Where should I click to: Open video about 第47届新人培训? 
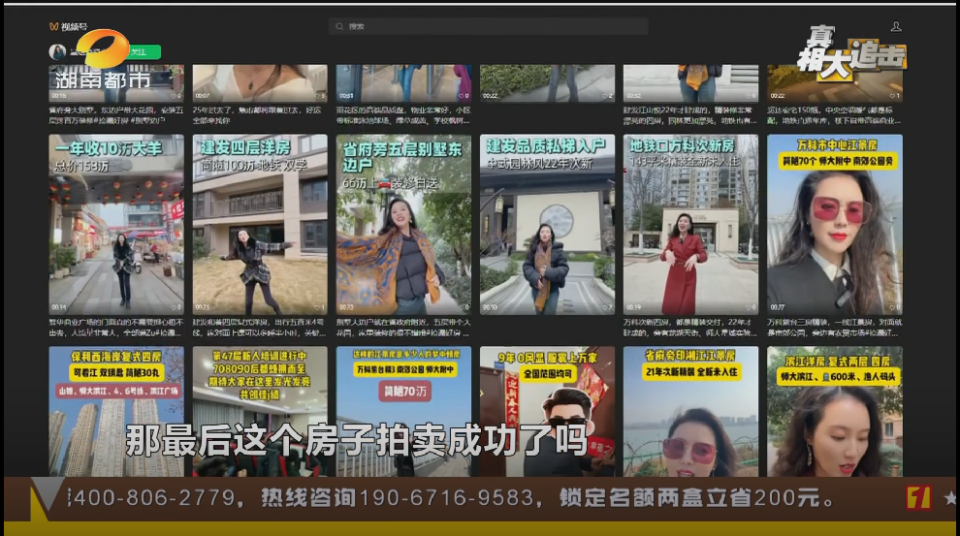pyautogui.click(x=260, y=412)
